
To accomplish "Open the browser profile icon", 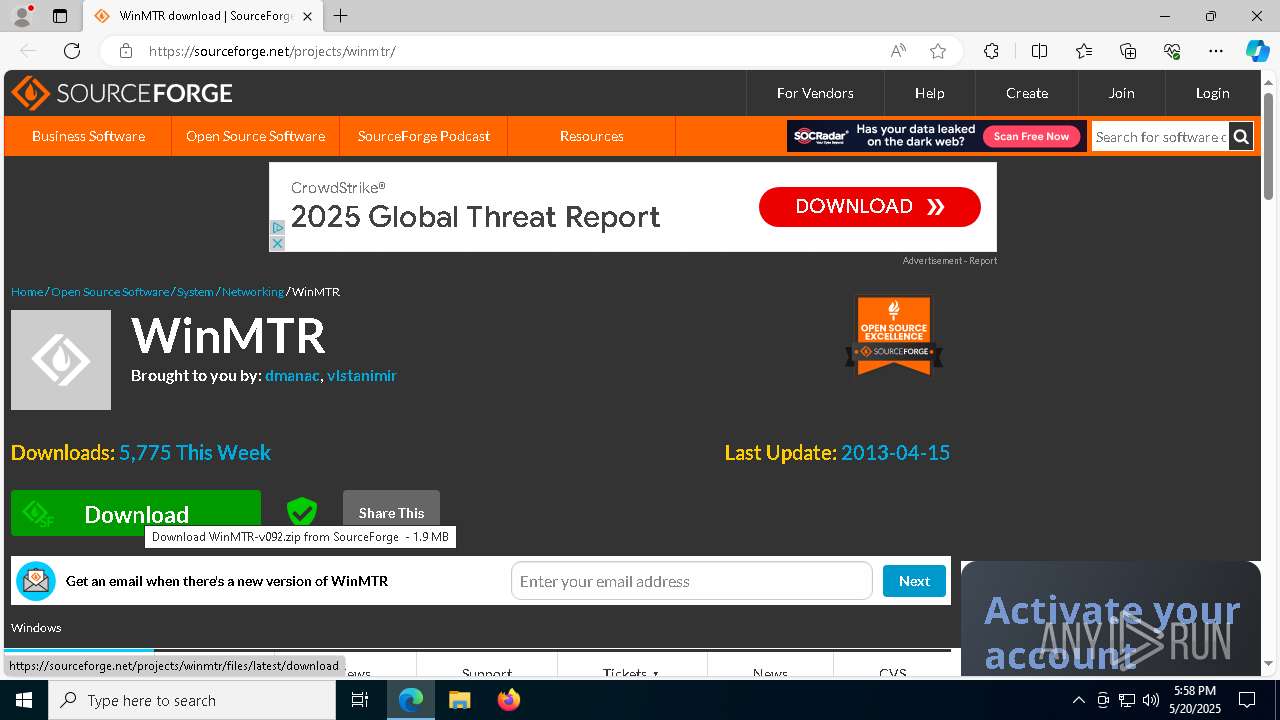I will [21, 16].
